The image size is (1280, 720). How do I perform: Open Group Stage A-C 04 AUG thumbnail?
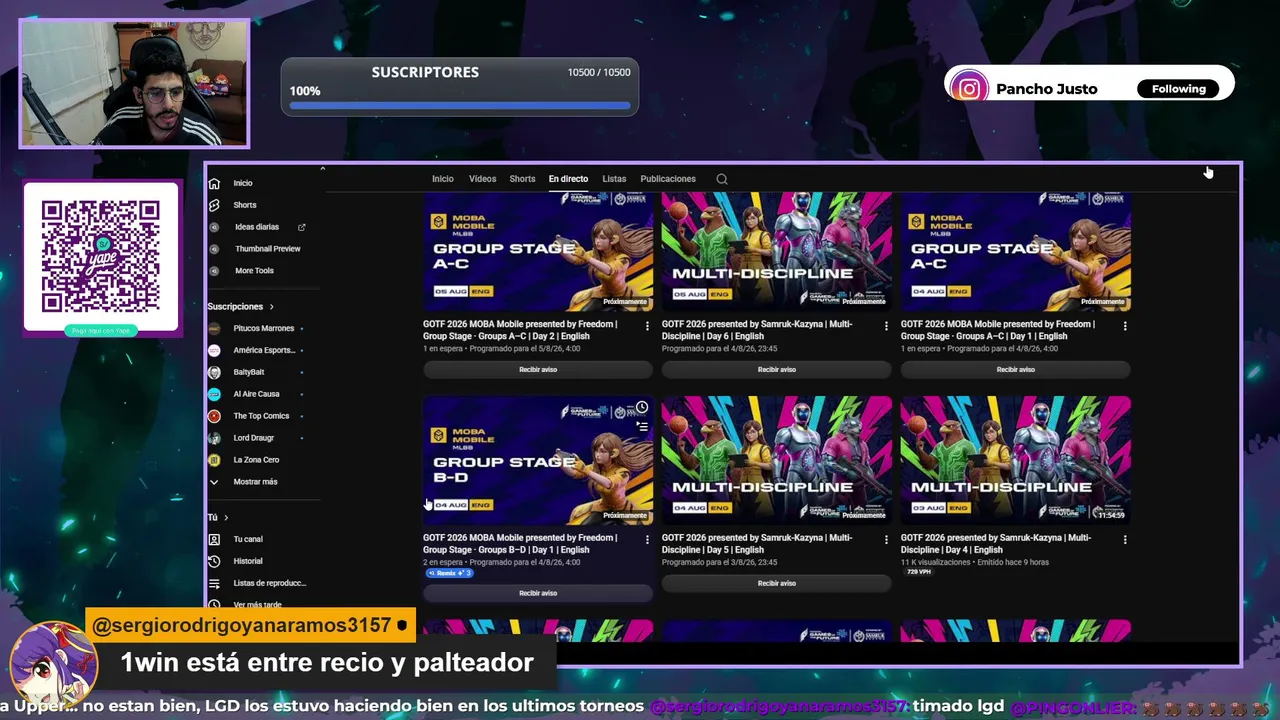(1016, 251)
